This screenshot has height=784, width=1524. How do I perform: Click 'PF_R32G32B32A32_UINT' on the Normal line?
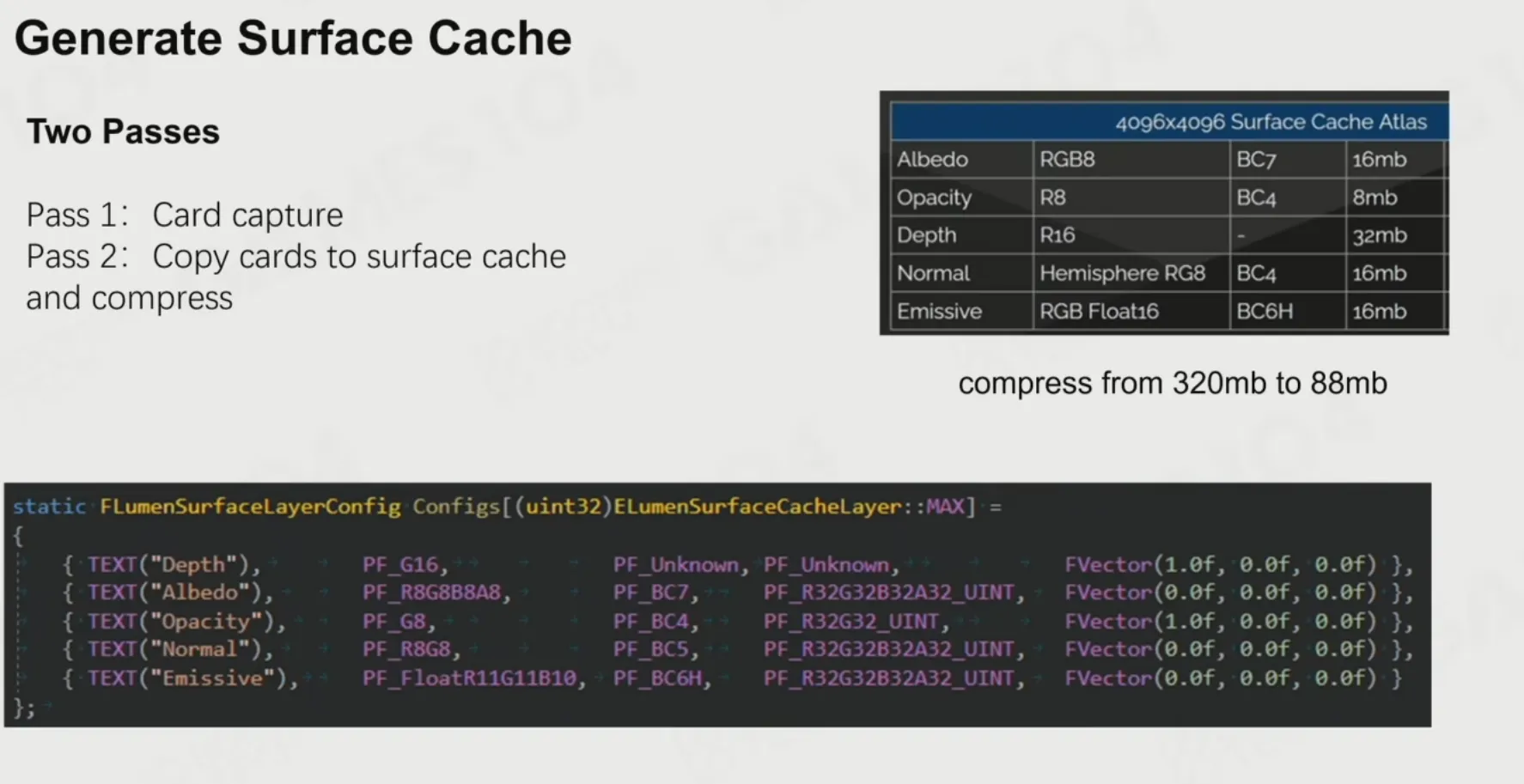point(889,649)
